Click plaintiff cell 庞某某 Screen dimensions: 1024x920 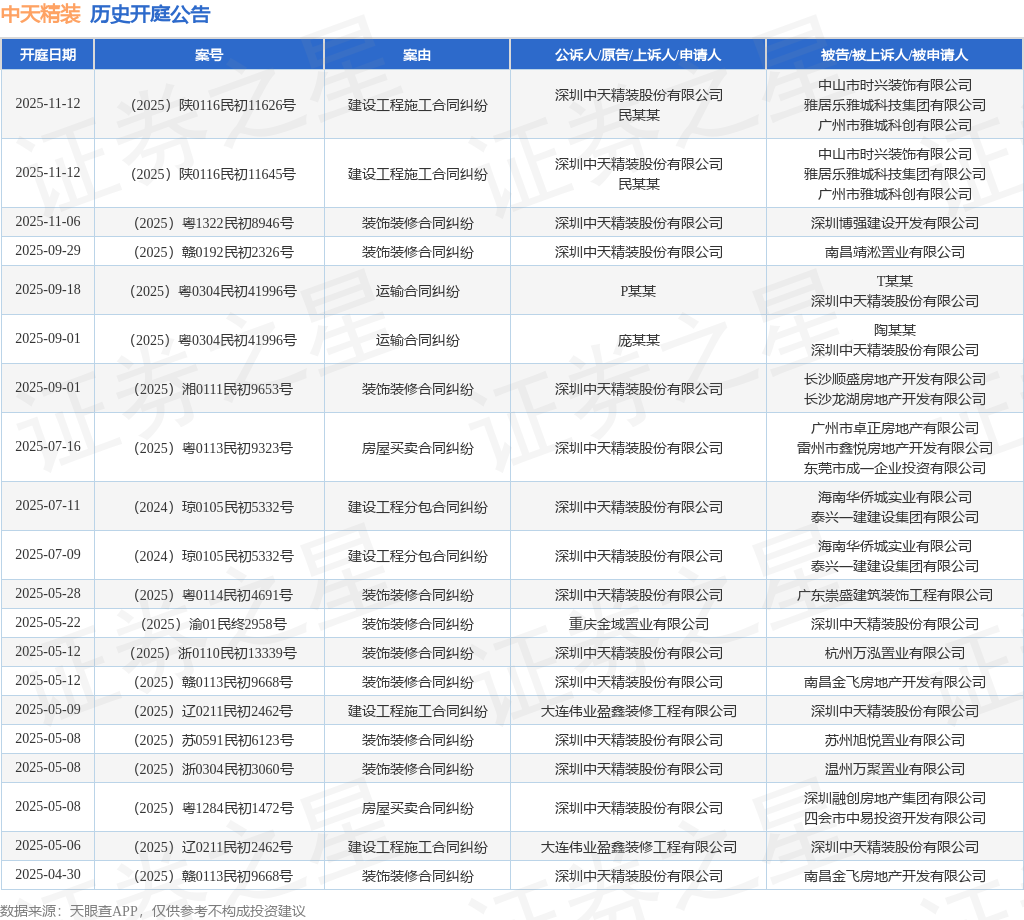(639, 340)
